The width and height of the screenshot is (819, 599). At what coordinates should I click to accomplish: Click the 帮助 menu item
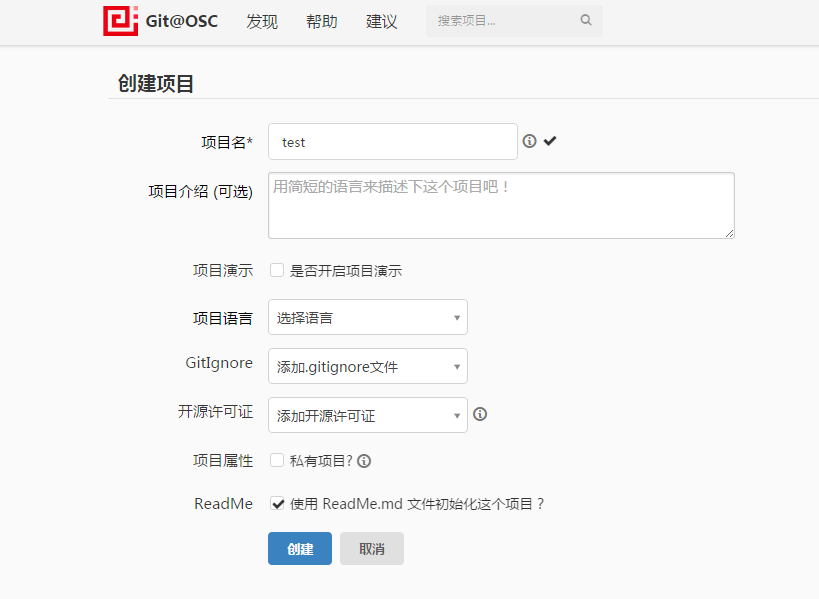[x=322, y=21]
